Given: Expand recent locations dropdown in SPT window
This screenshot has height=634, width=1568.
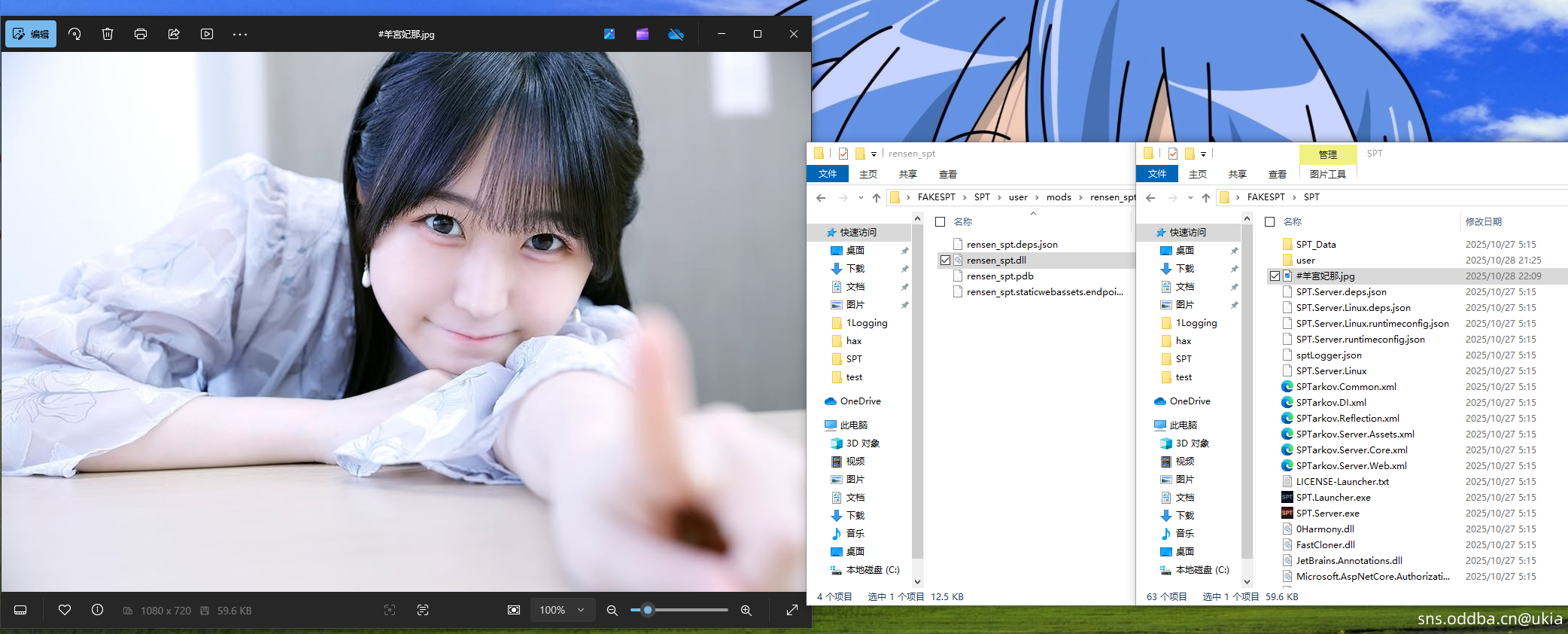Looking at the screenshot, I should pyautogui.click(x=1190, y=198).
